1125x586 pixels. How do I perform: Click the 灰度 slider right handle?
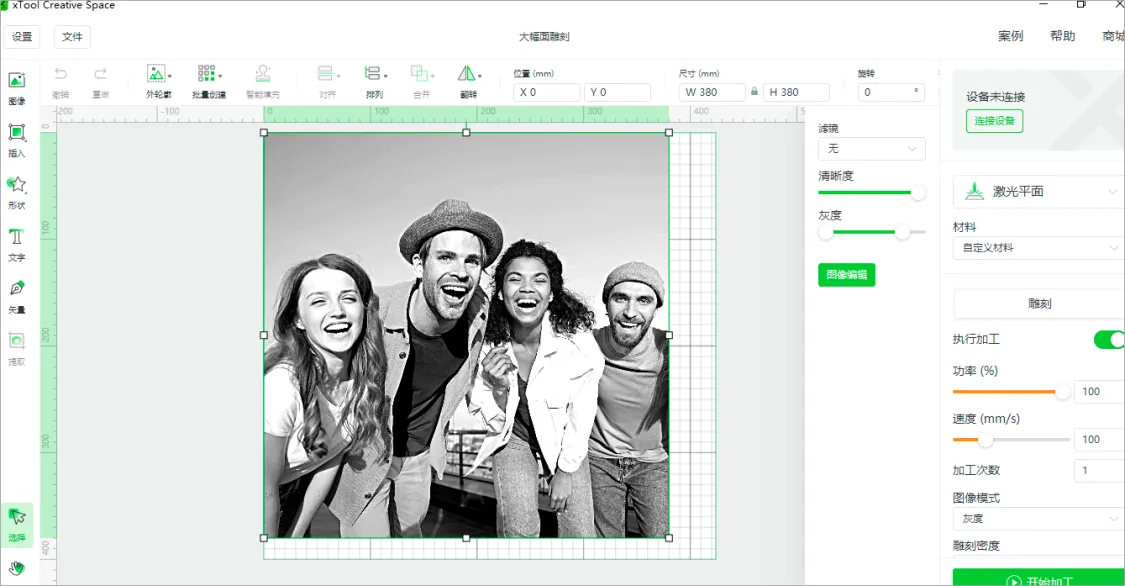(903, 232)
